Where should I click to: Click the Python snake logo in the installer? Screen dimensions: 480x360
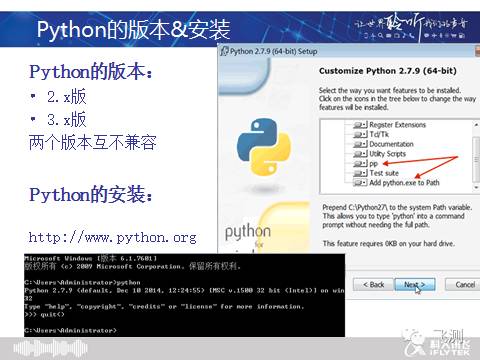point(263,147)
